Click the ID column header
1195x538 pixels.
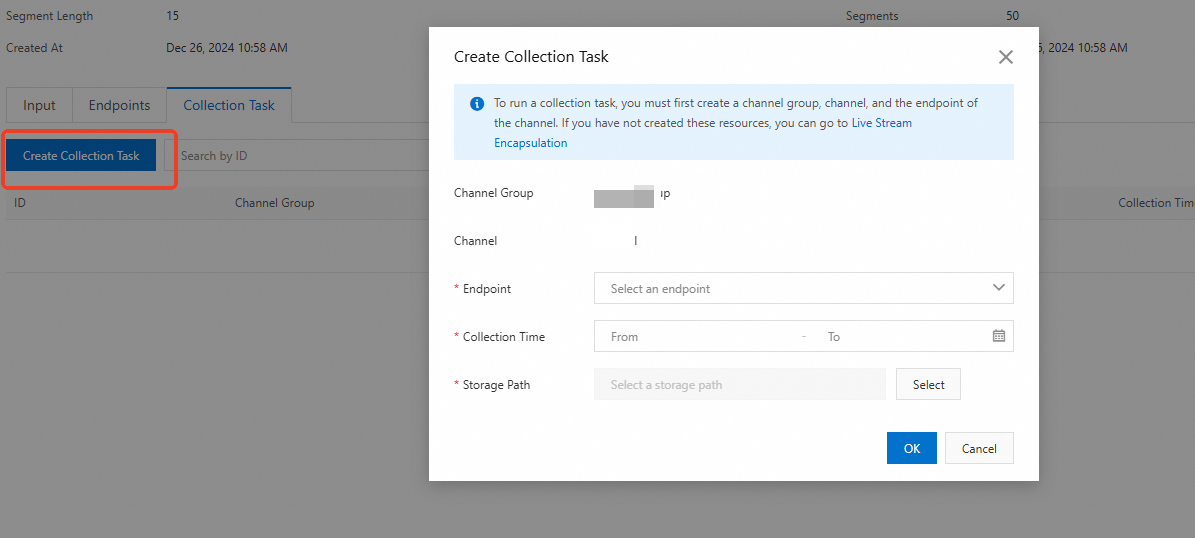tap(20, 203)
